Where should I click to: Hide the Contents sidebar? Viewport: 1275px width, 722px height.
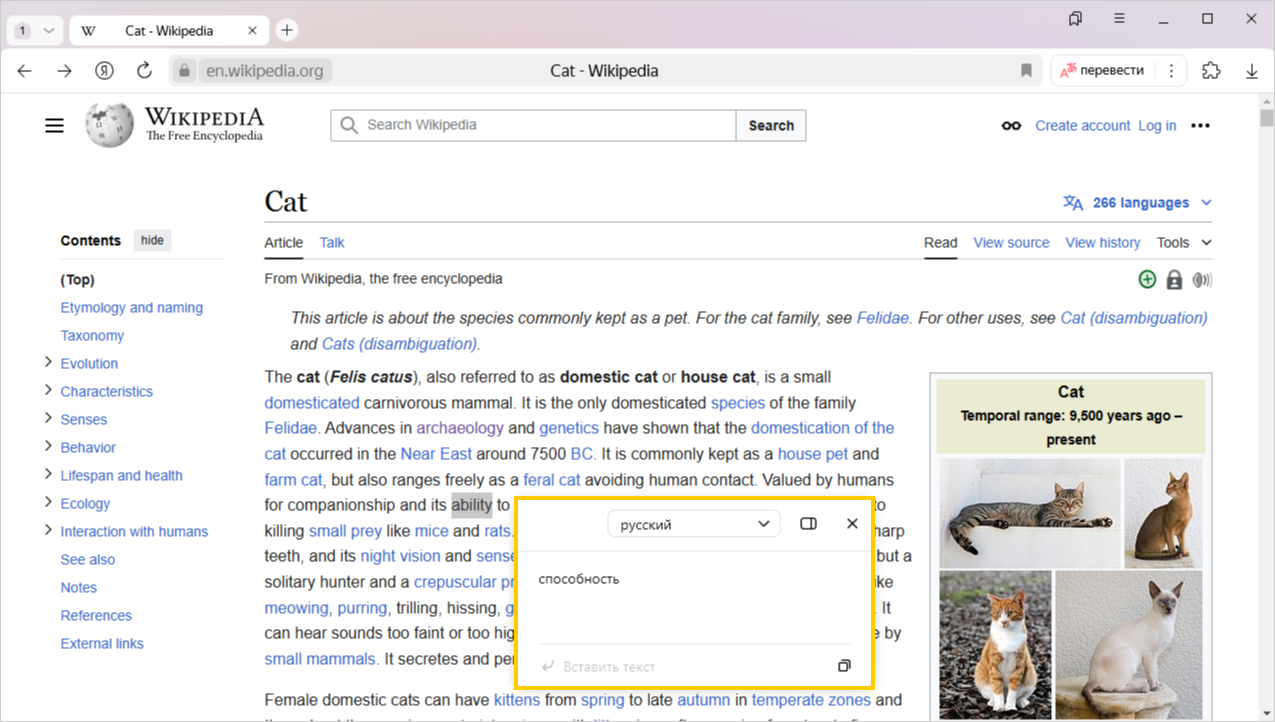pos(152,241)
